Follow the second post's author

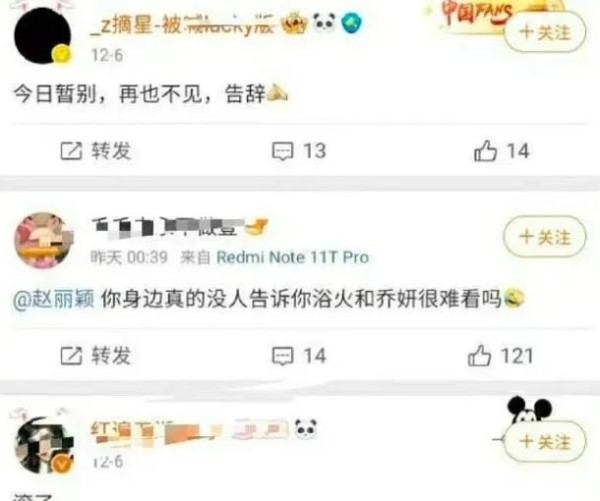(x=545, y=237)
